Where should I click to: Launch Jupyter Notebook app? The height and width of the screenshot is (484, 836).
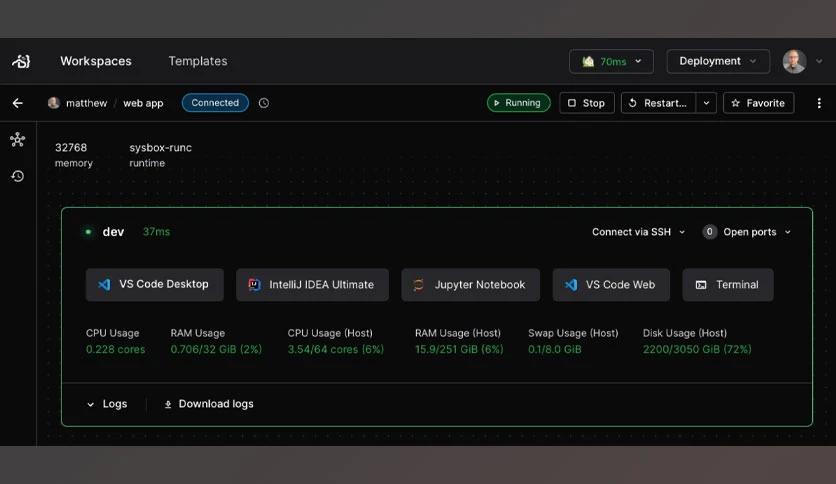click(470, 285)
